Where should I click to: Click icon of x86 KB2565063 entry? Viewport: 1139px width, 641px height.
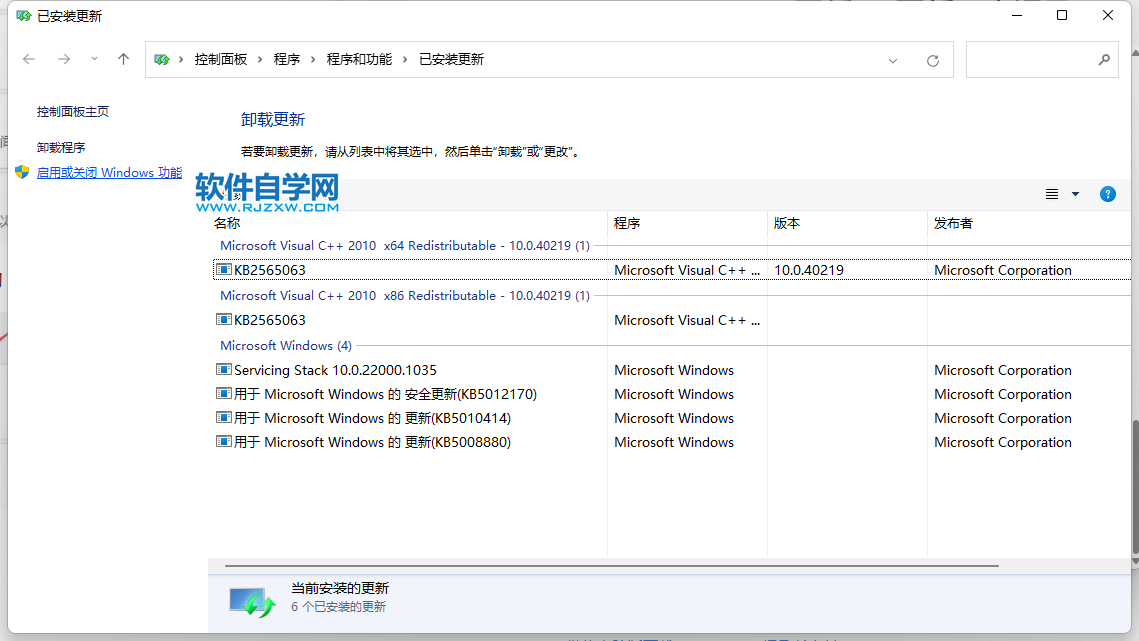[x=224, y=320]
